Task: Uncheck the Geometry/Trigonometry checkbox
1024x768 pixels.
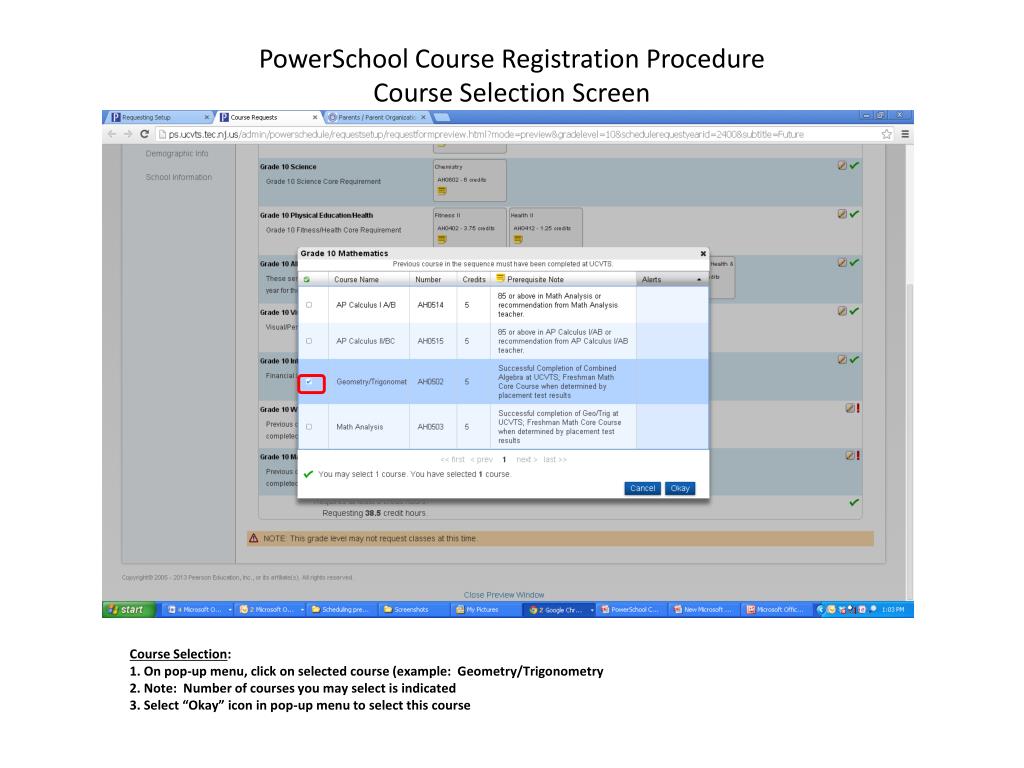Action: pyautogui.click(x=309, y=382)
